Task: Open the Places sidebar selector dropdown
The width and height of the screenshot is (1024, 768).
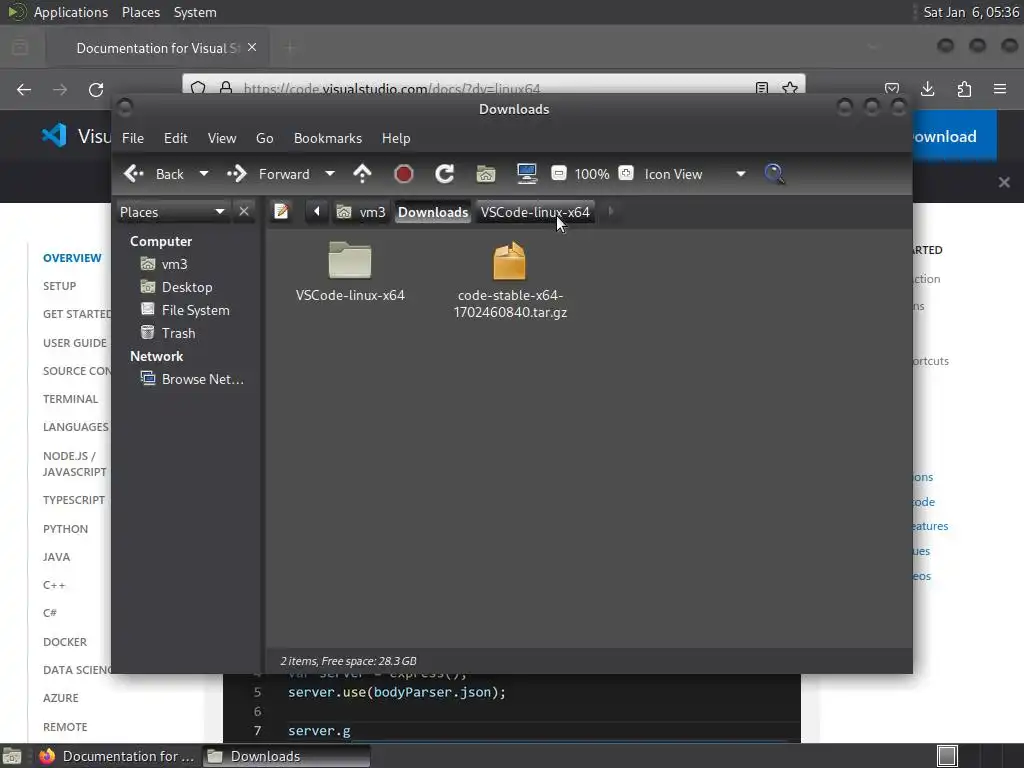Action: 172,212
